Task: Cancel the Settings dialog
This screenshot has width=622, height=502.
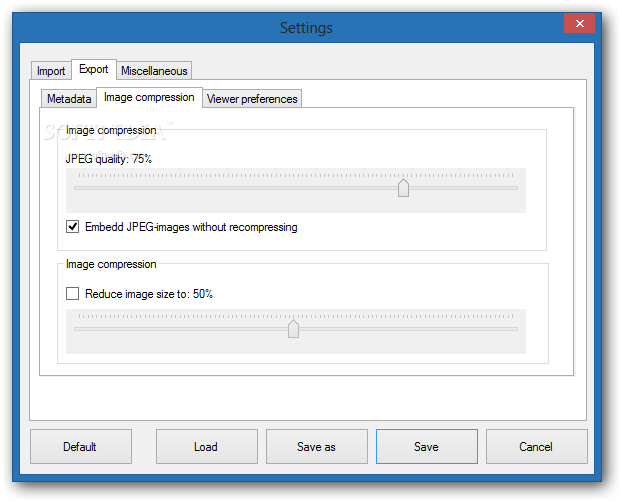Action: (537, 446)
